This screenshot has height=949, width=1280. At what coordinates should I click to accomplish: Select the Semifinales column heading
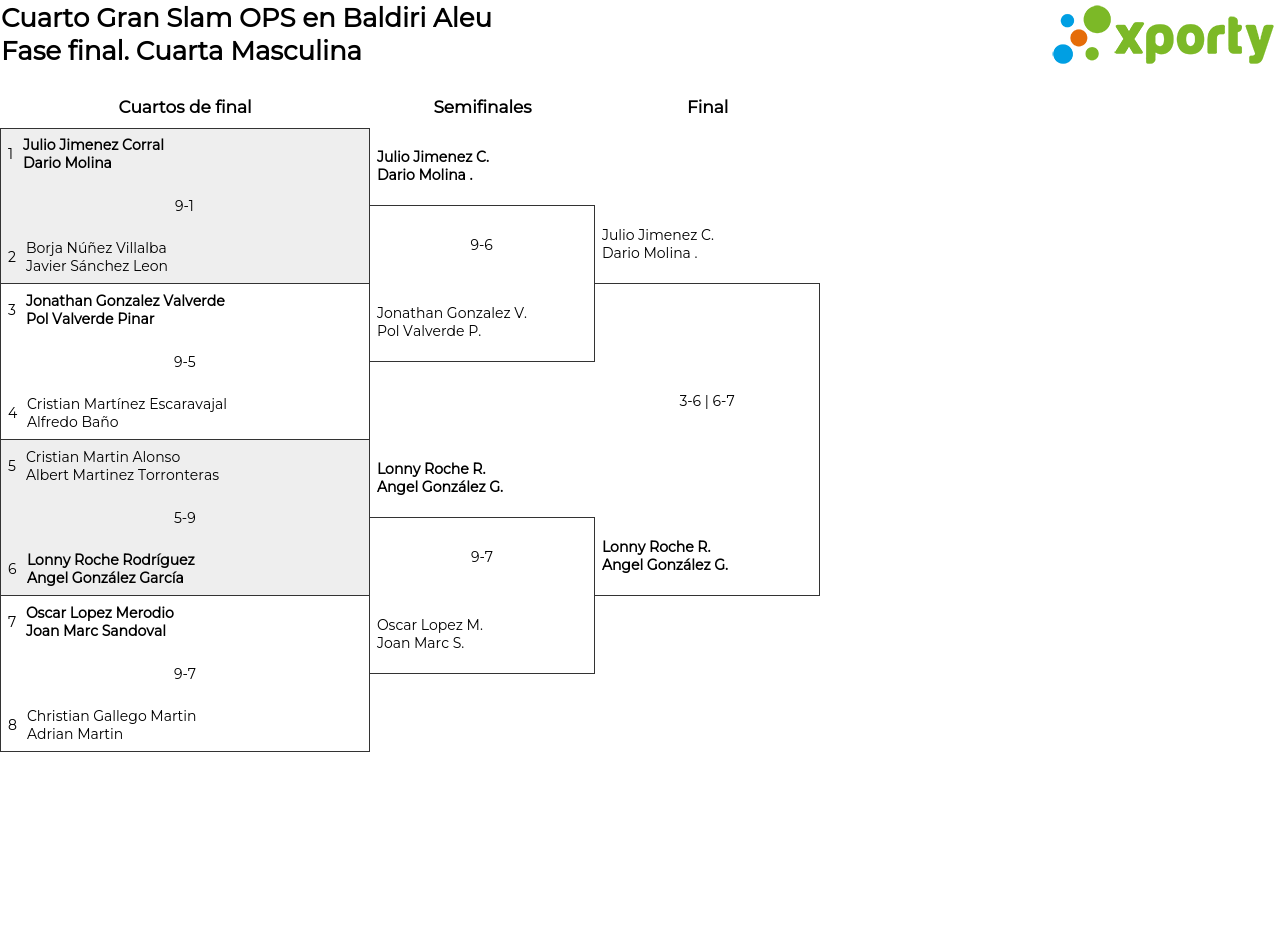coord(482,107)
